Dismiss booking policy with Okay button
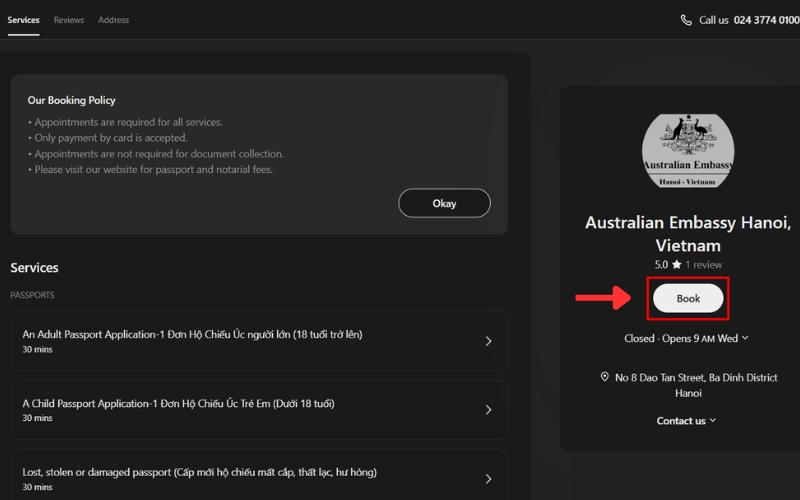The image size is (800, 500). tap(444, 203)
